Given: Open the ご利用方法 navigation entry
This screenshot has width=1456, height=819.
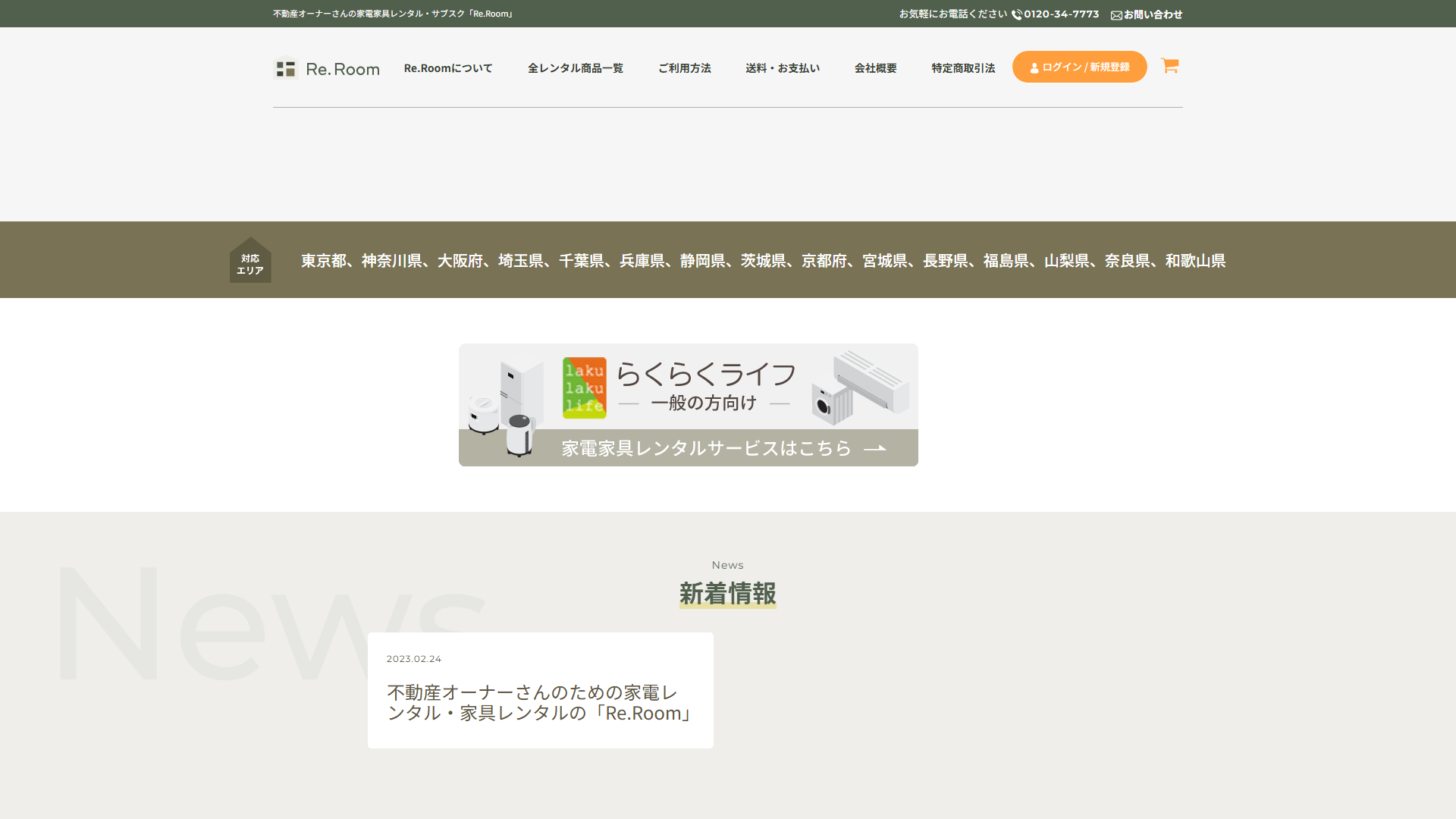Looking at the screenshot, I should 684,67.
